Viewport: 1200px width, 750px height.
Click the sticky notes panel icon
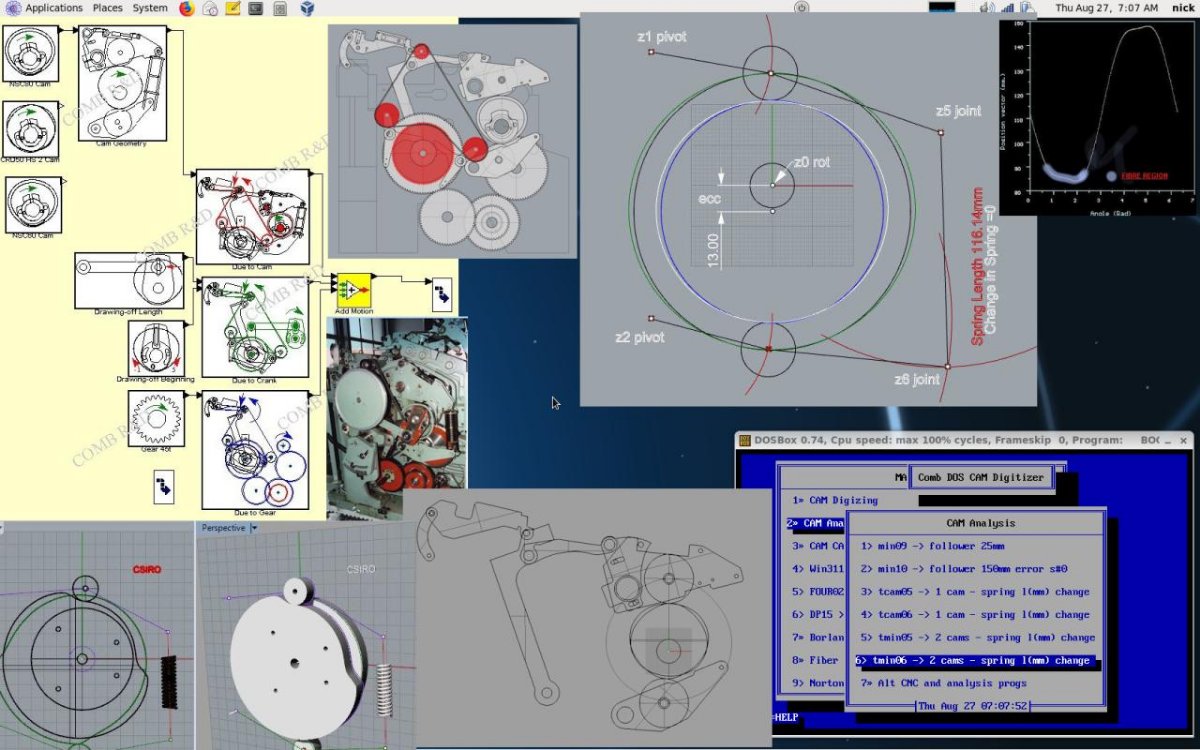tap(233, 8)
